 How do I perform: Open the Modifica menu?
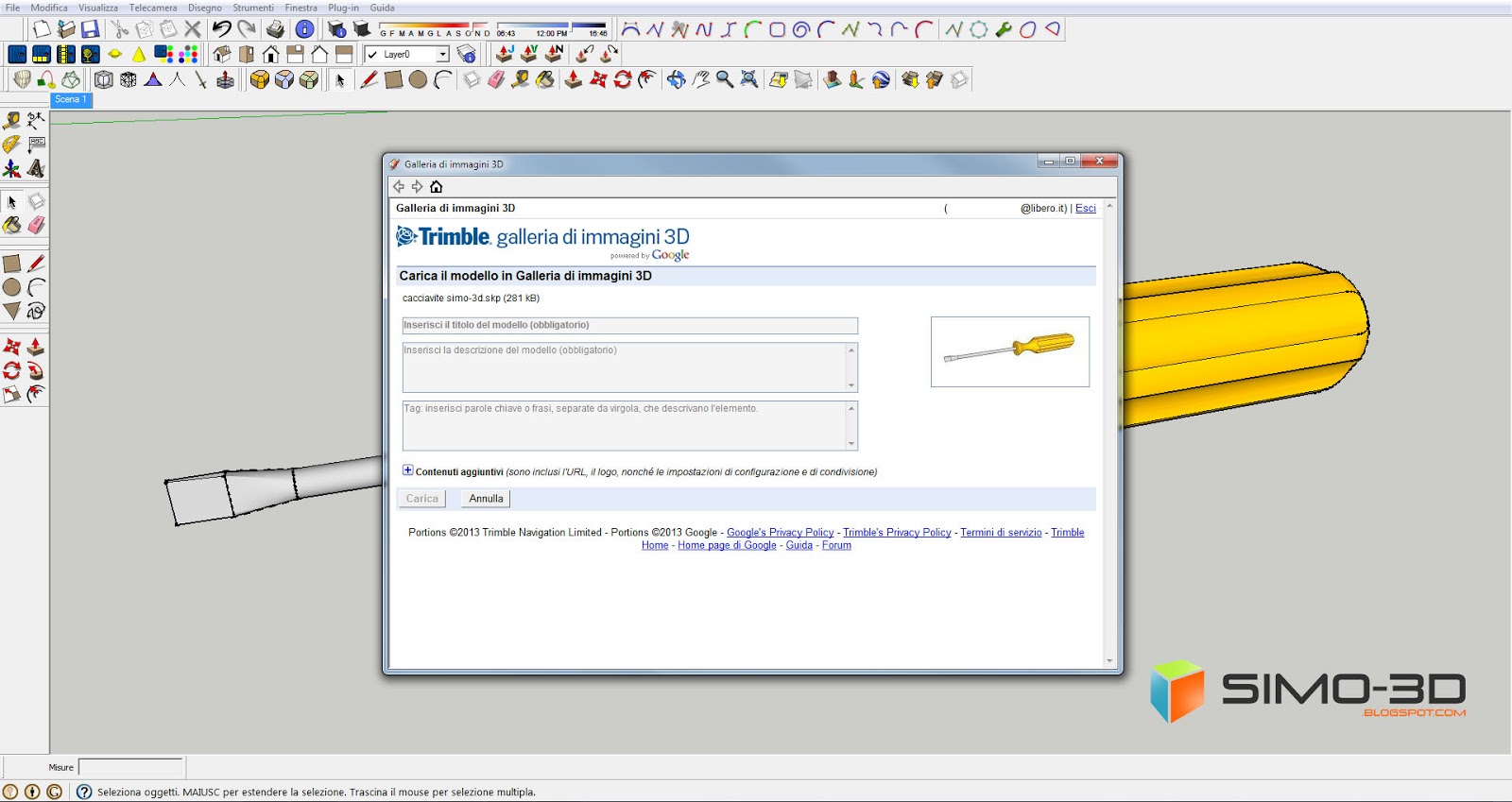[49, 8]
